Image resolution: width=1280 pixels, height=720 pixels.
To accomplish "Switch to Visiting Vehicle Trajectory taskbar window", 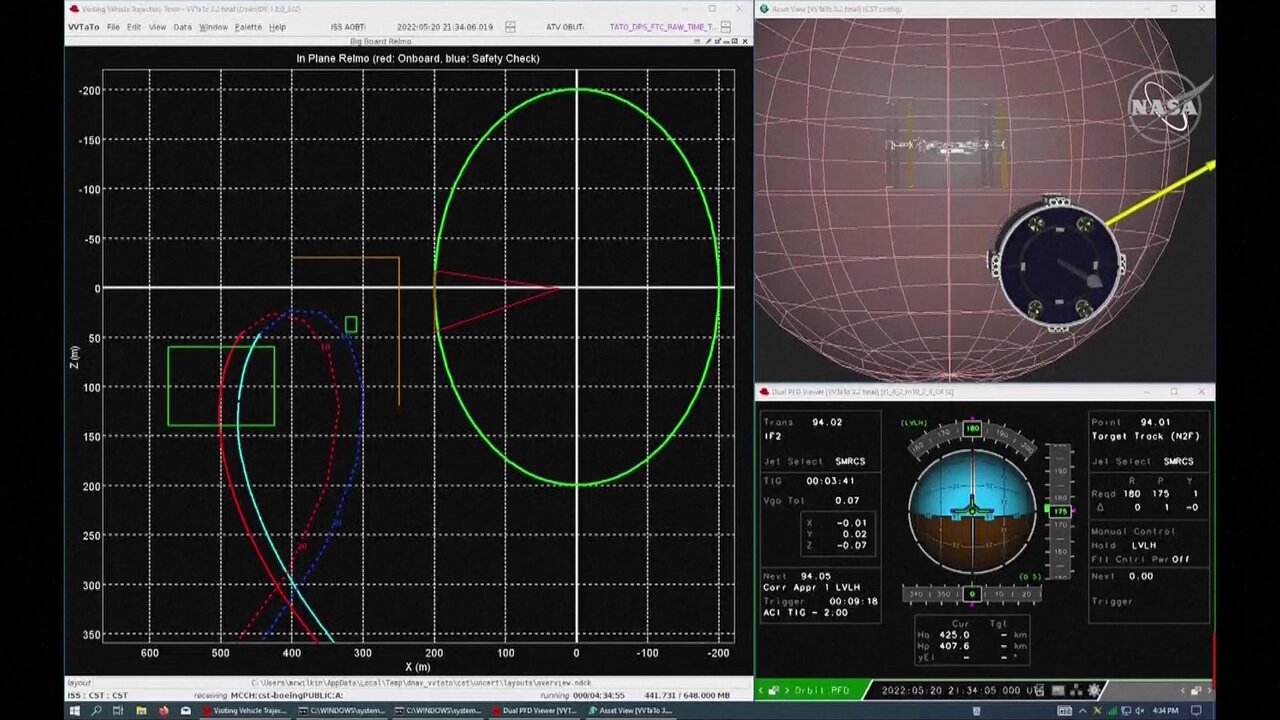I will [245, 711].
